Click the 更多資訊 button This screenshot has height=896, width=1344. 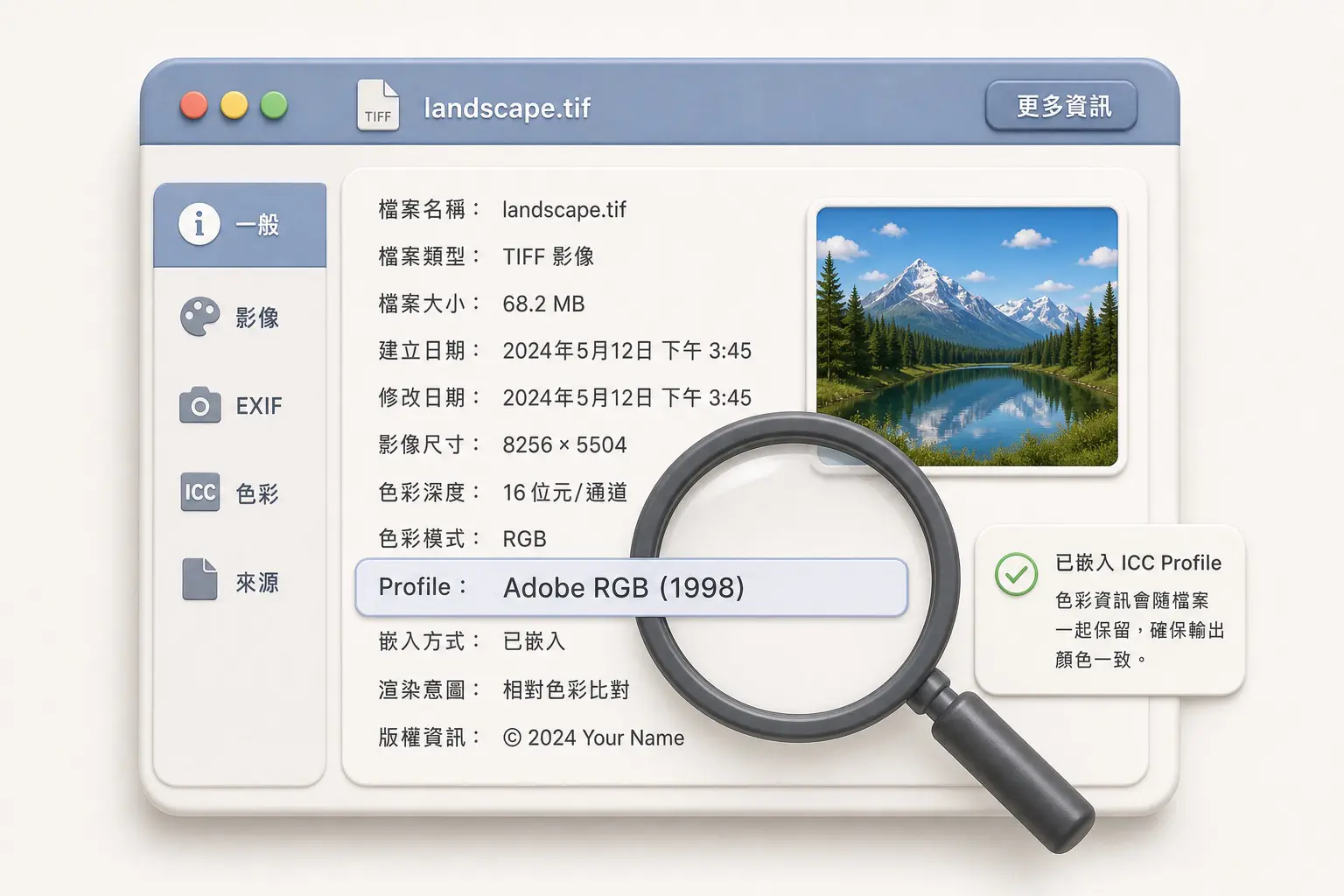point(1061,106)
